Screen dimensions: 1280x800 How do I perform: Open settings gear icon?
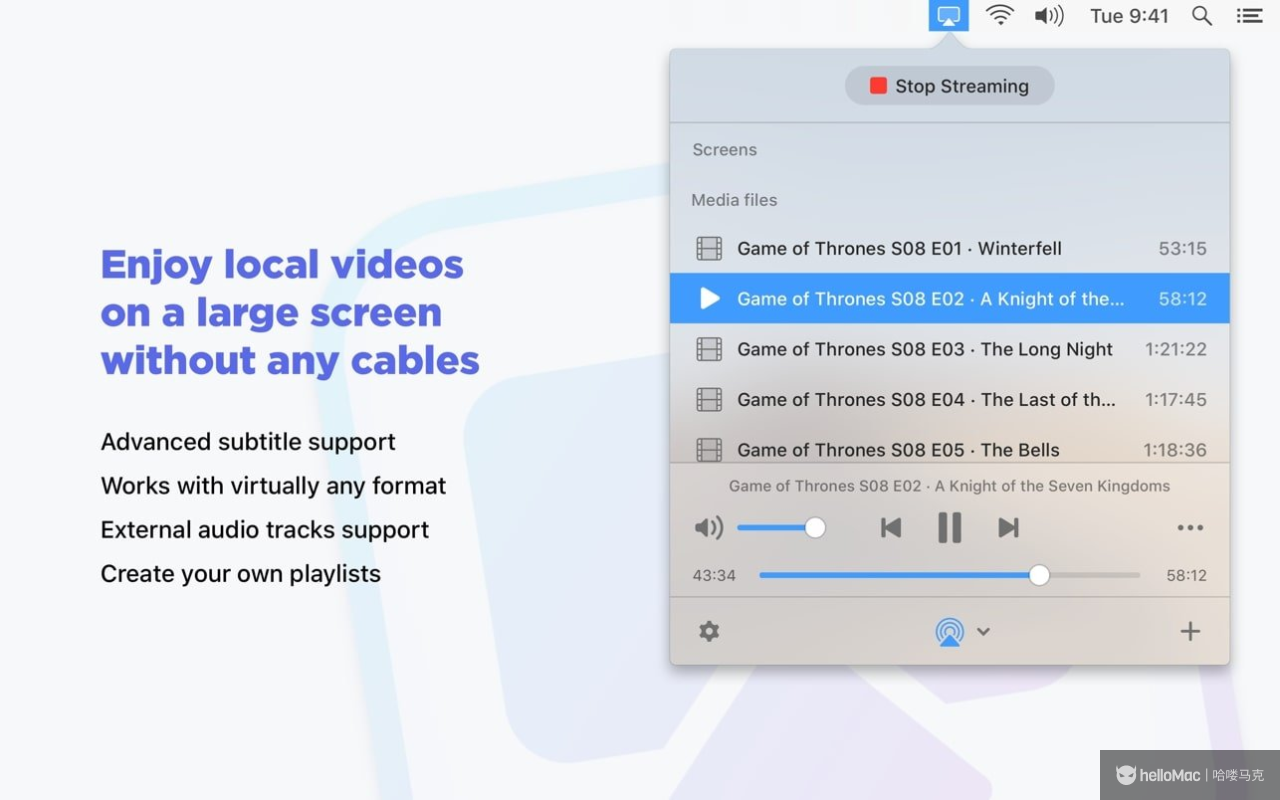click(x=709, y=631)
